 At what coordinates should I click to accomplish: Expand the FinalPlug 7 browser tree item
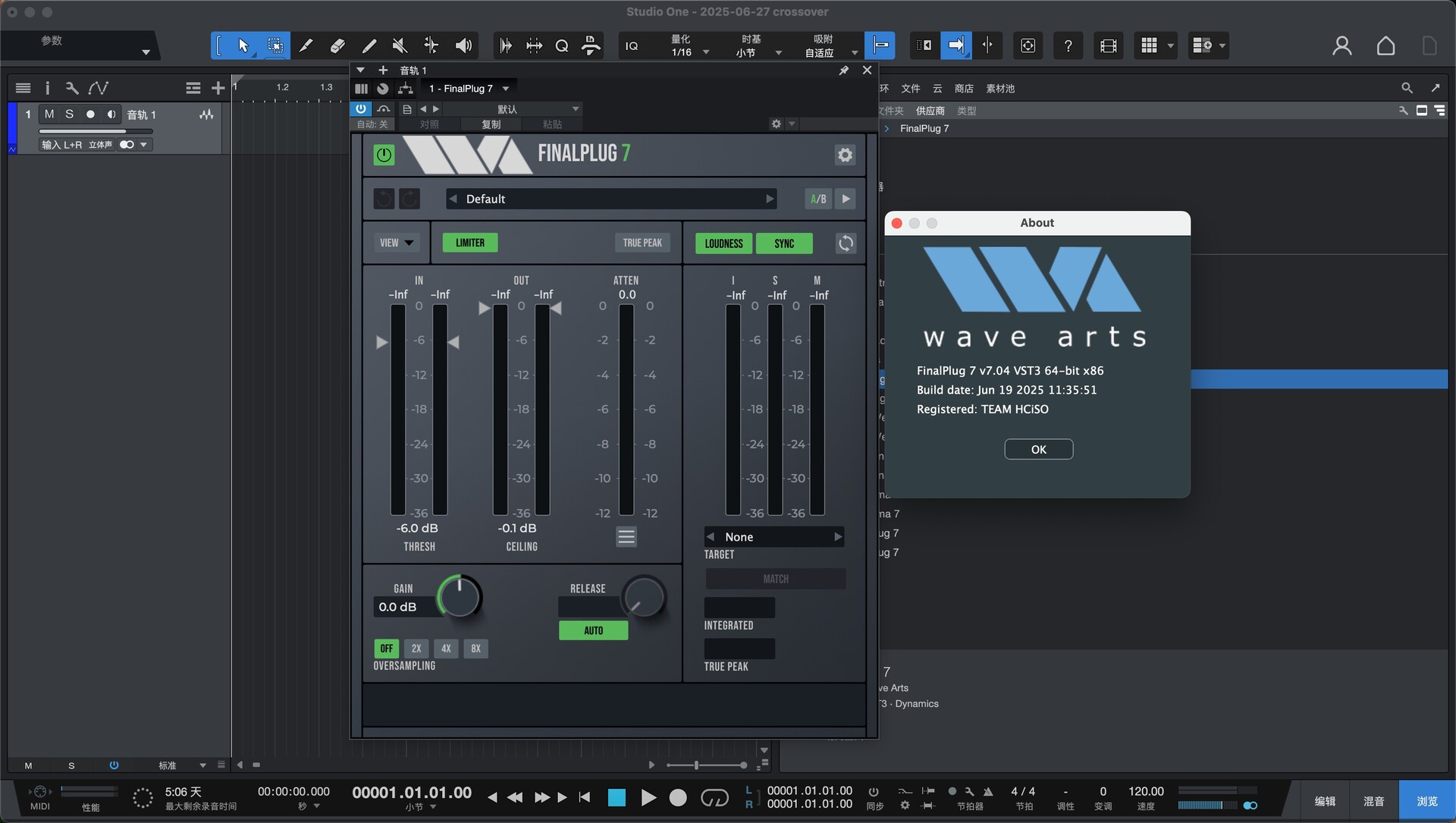[x=886, y=129]
